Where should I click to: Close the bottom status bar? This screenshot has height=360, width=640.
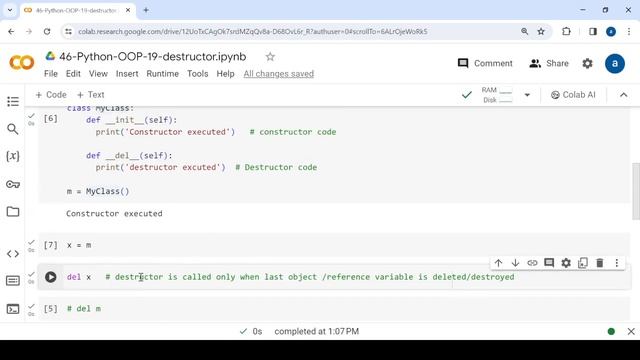tap(631, 331)
